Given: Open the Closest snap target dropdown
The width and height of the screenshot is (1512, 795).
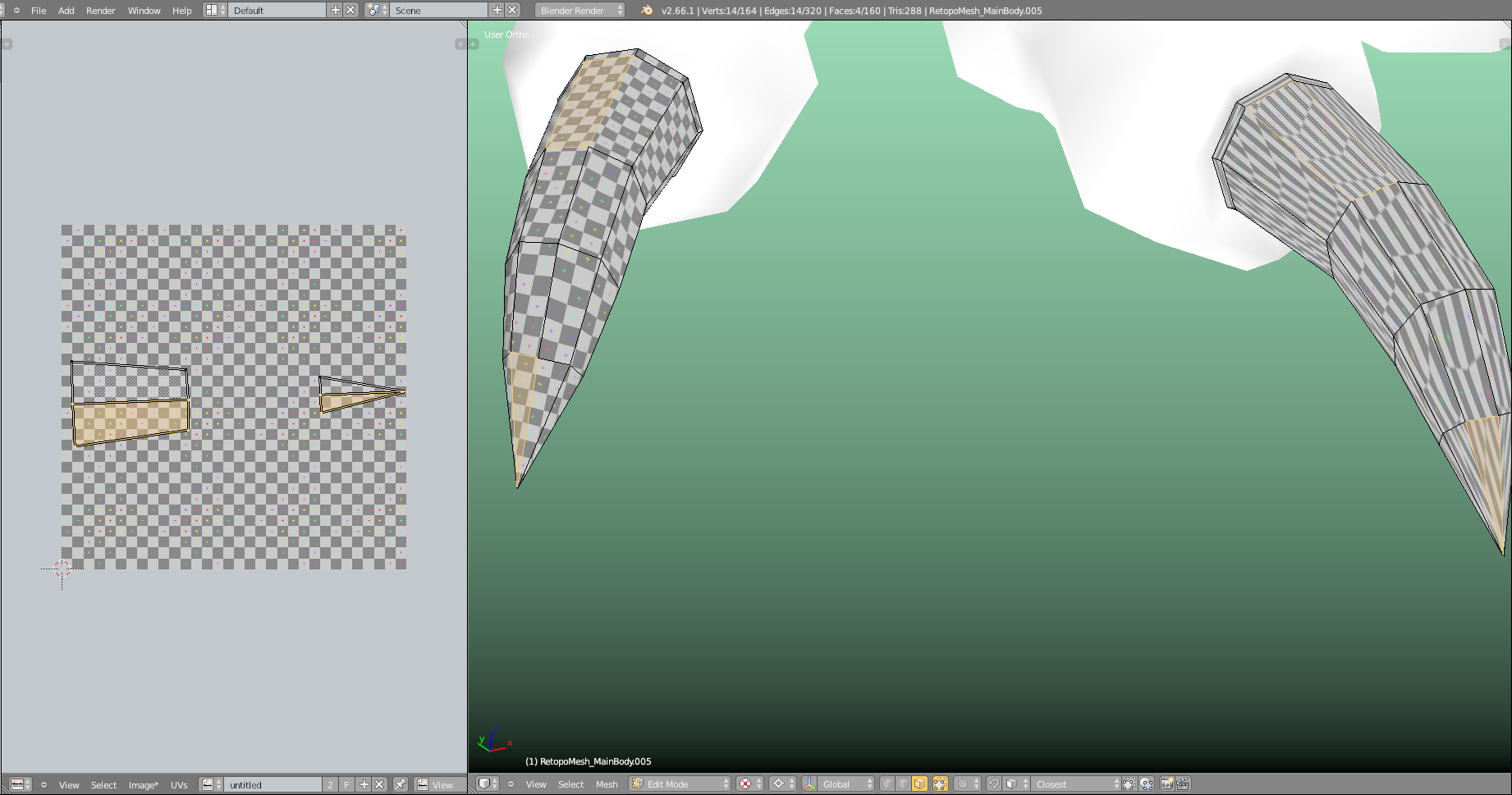Looking at the screenshot, I should click(x=1076, y=784).
